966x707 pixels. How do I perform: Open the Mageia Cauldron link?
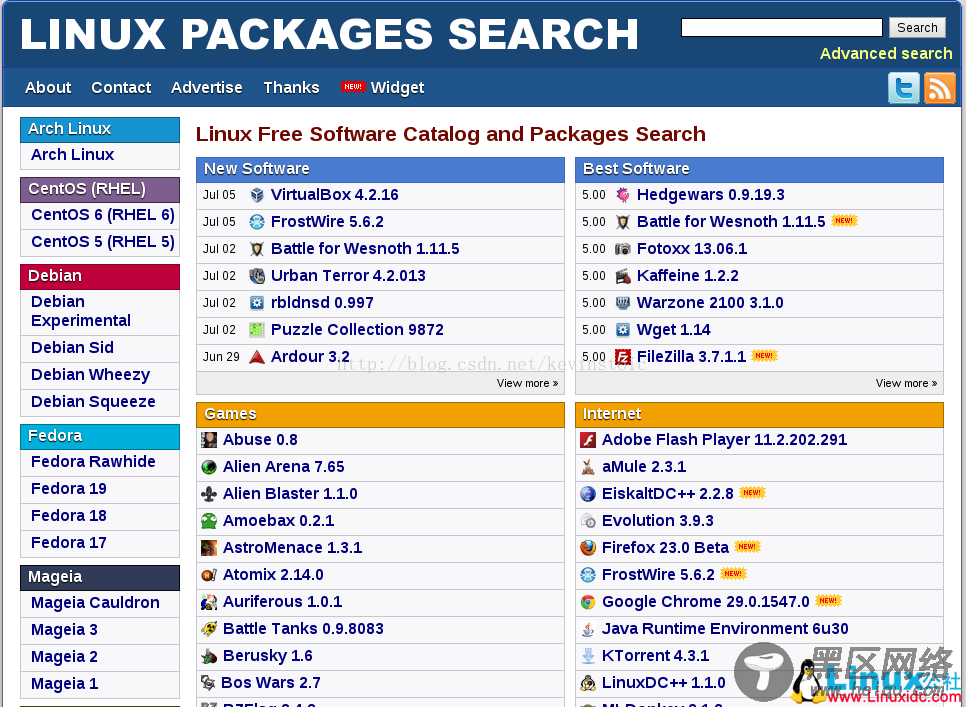(x=95, y=603)
